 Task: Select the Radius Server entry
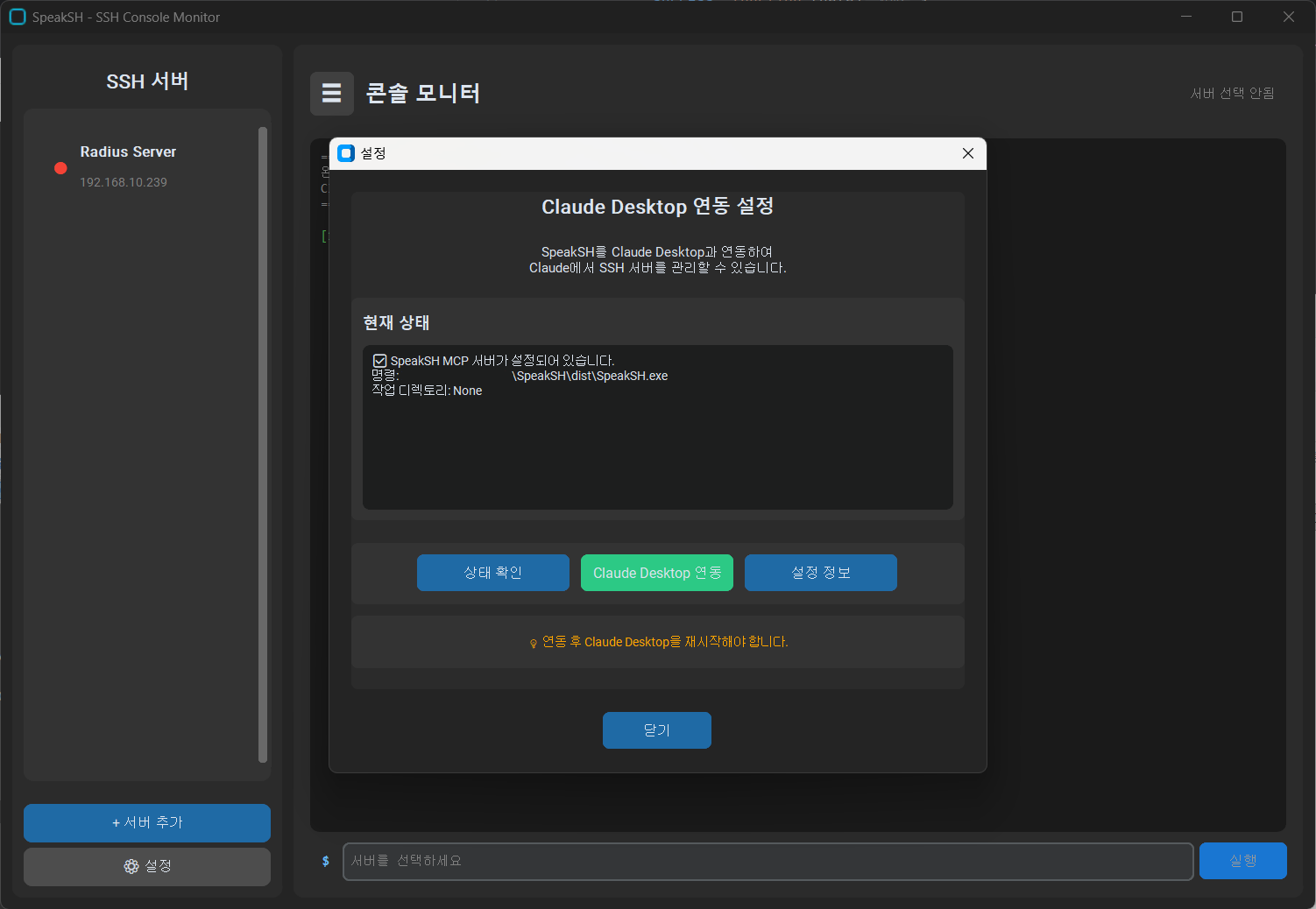click(140, 166)
